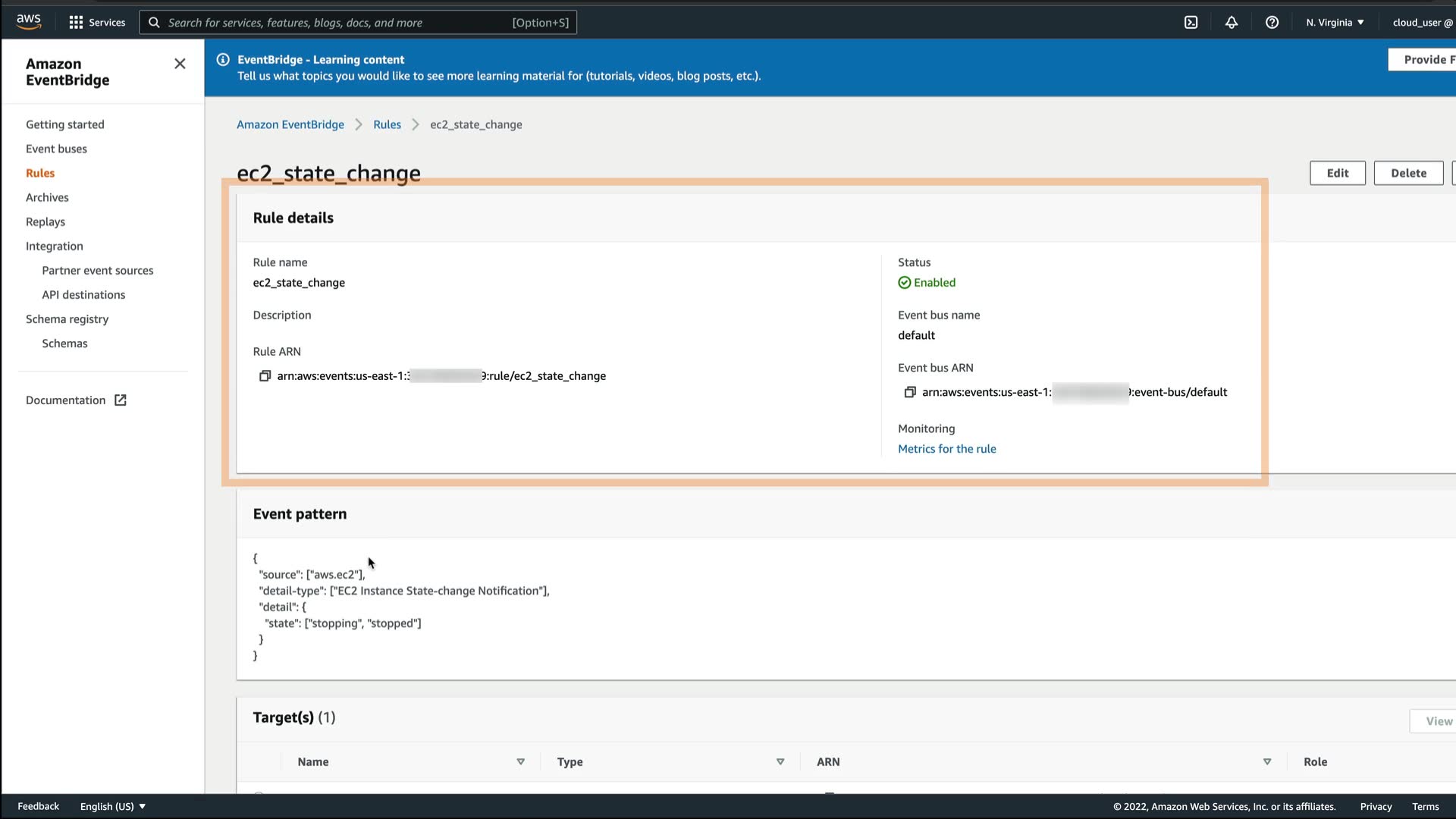The image size is (1456, 819).
Task: Sort targets by Name column arrow
Action: [x=520, y=761]
